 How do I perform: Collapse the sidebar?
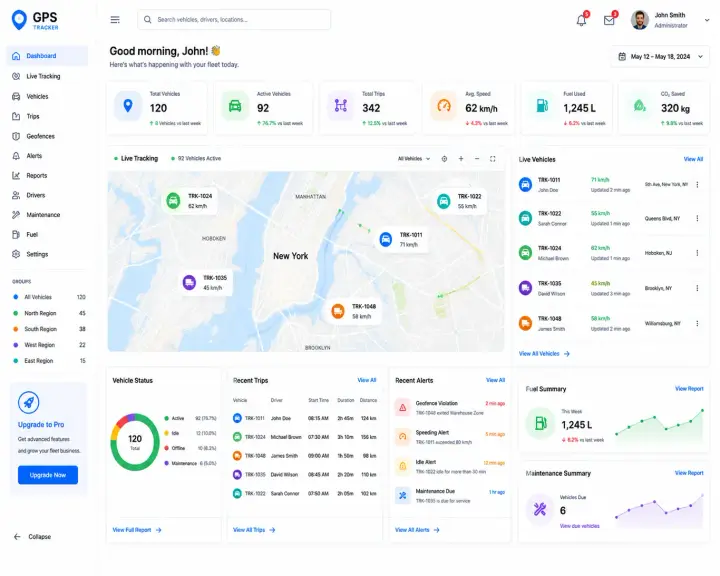32,536
